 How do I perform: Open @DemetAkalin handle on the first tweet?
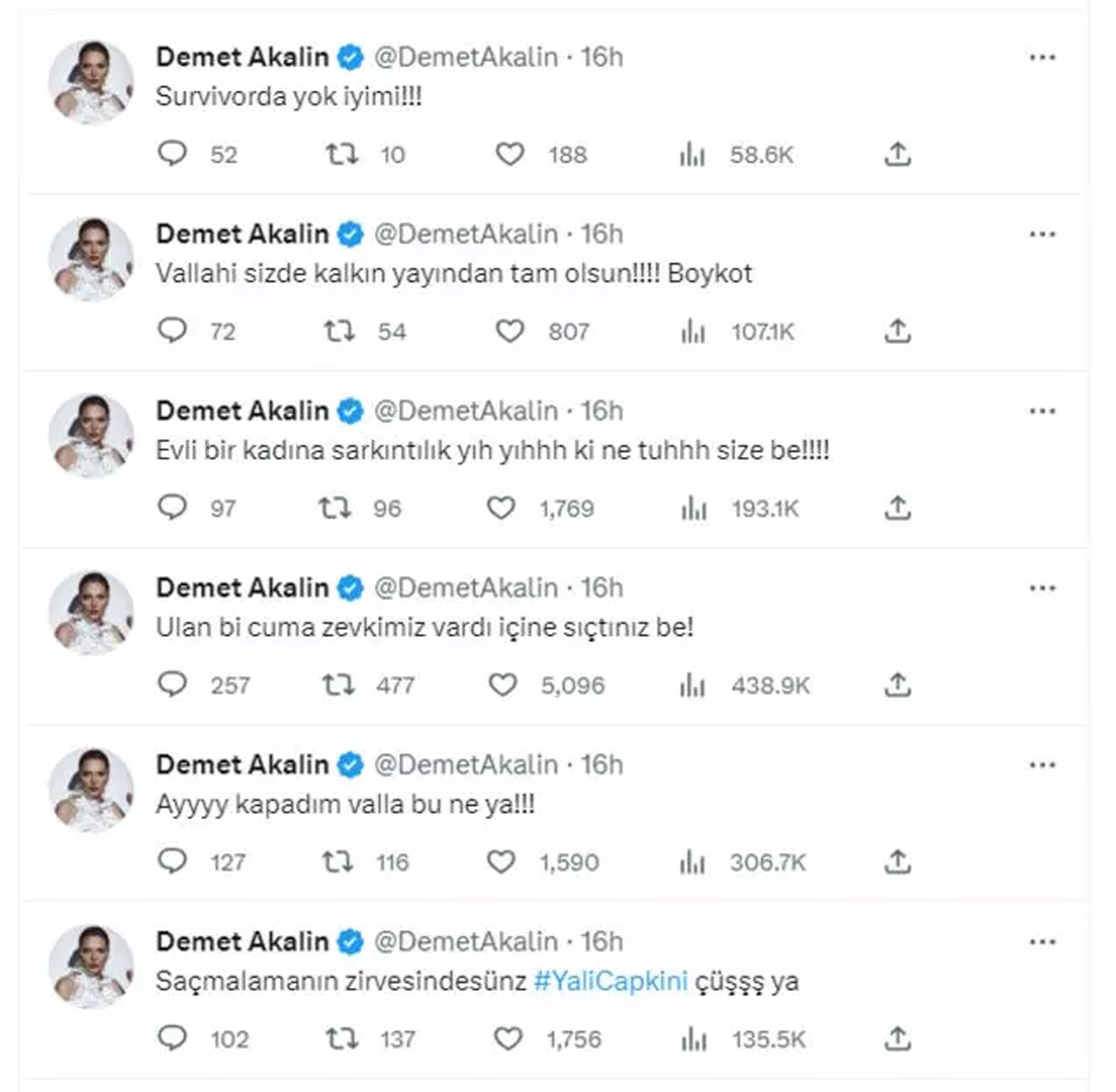[x=466, y=58]
